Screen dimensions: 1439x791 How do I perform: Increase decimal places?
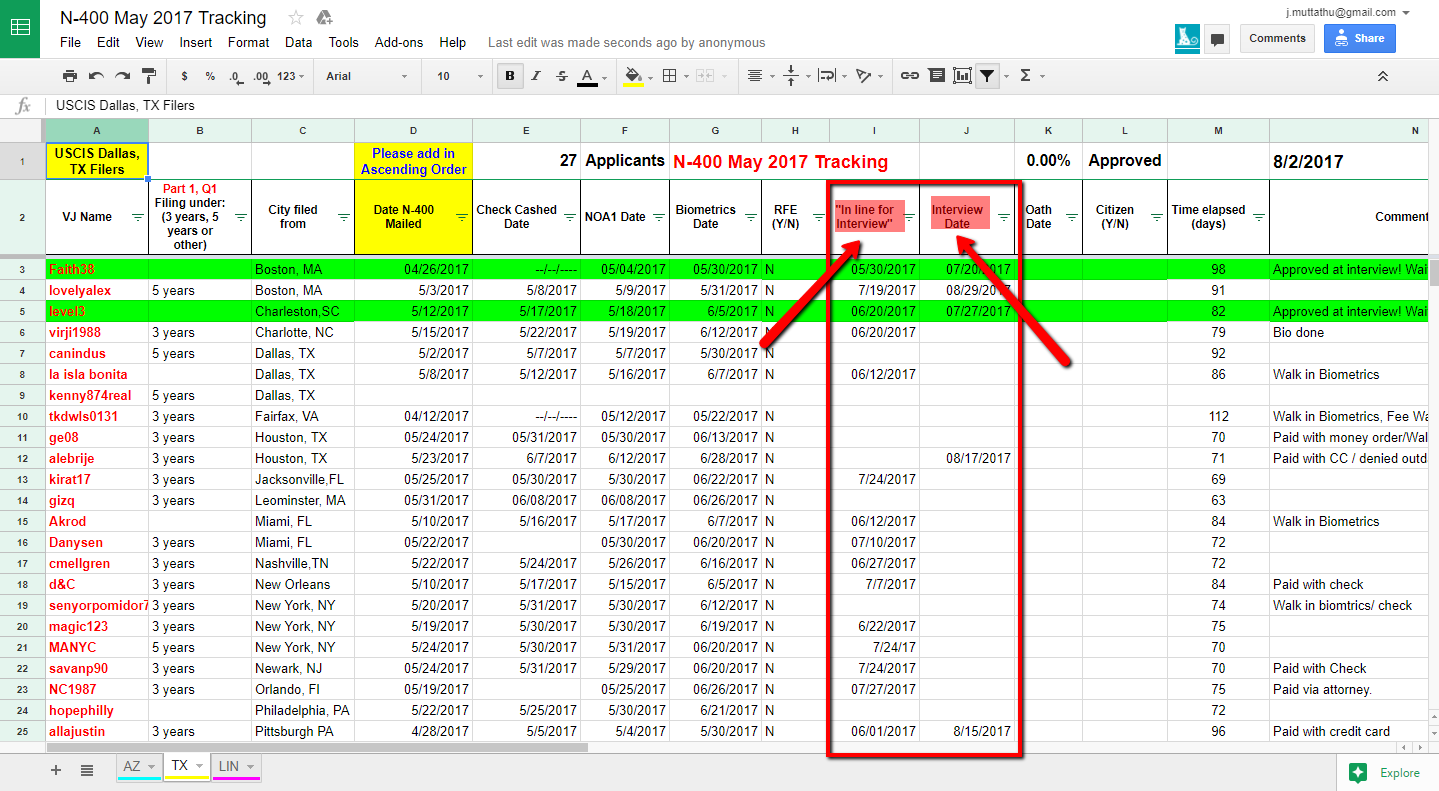261,76
